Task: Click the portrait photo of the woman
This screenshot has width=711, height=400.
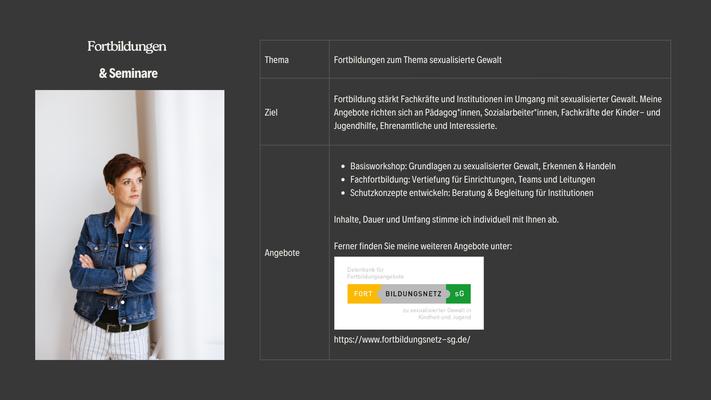Action: tap(129, 224)
